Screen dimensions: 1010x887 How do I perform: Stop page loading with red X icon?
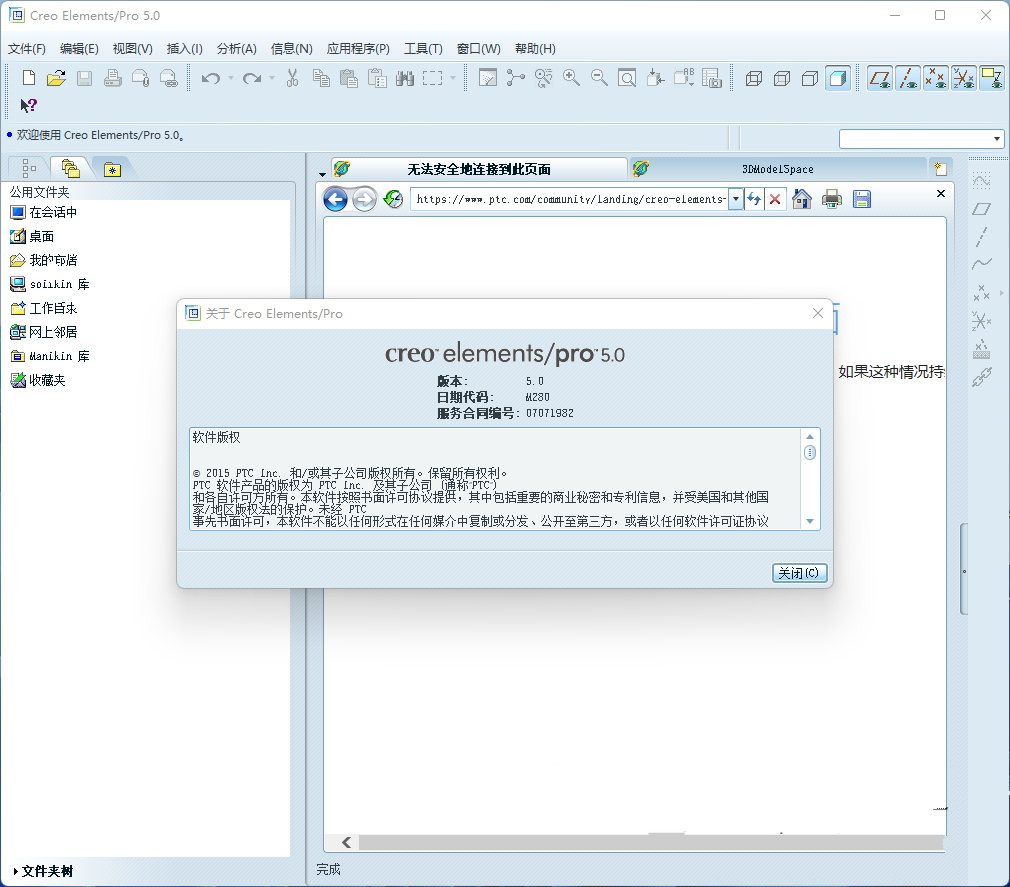(x=776, y=199)
